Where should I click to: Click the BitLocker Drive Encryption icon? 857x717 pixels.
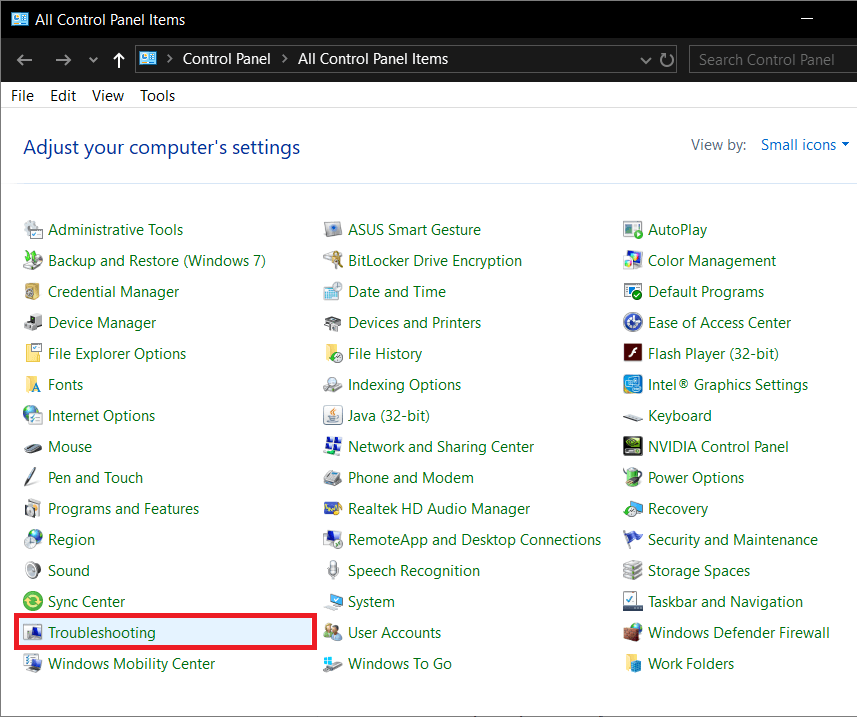pyautogui.click(x=332, y=261)
